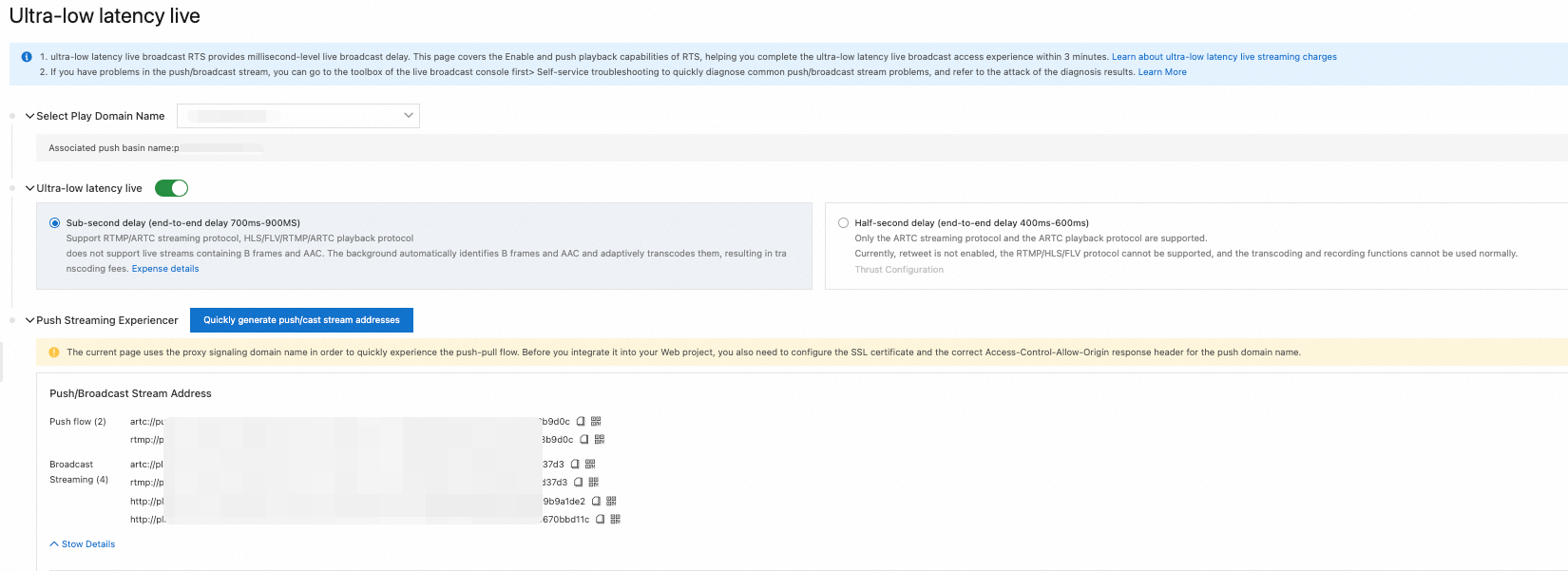The height and width of the screenshot is (571, 1568).
Task: Click Stow Details to collapse addresses
Action: 83,544
